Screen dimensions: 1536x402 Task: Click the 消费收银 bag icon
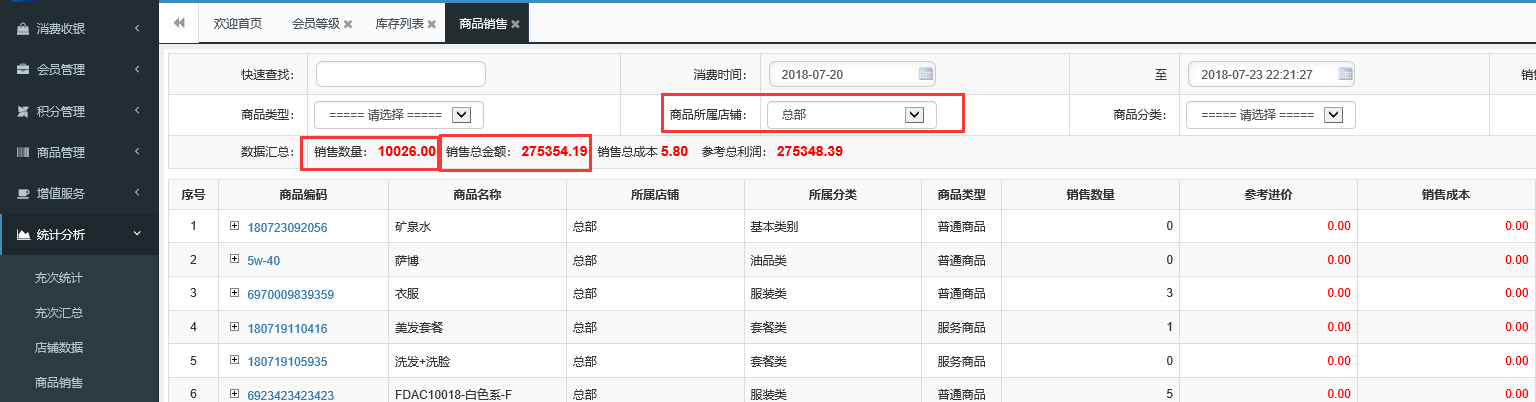(22, 29)
